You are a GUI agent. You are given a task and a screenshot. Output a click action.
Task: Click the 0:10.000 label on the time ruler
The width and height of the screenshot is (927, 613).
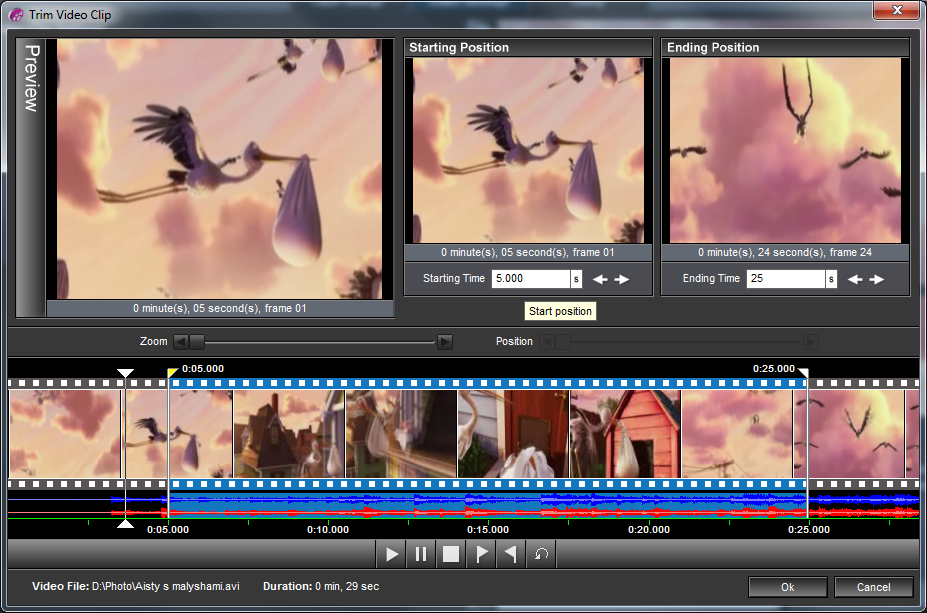click(328, 530)
